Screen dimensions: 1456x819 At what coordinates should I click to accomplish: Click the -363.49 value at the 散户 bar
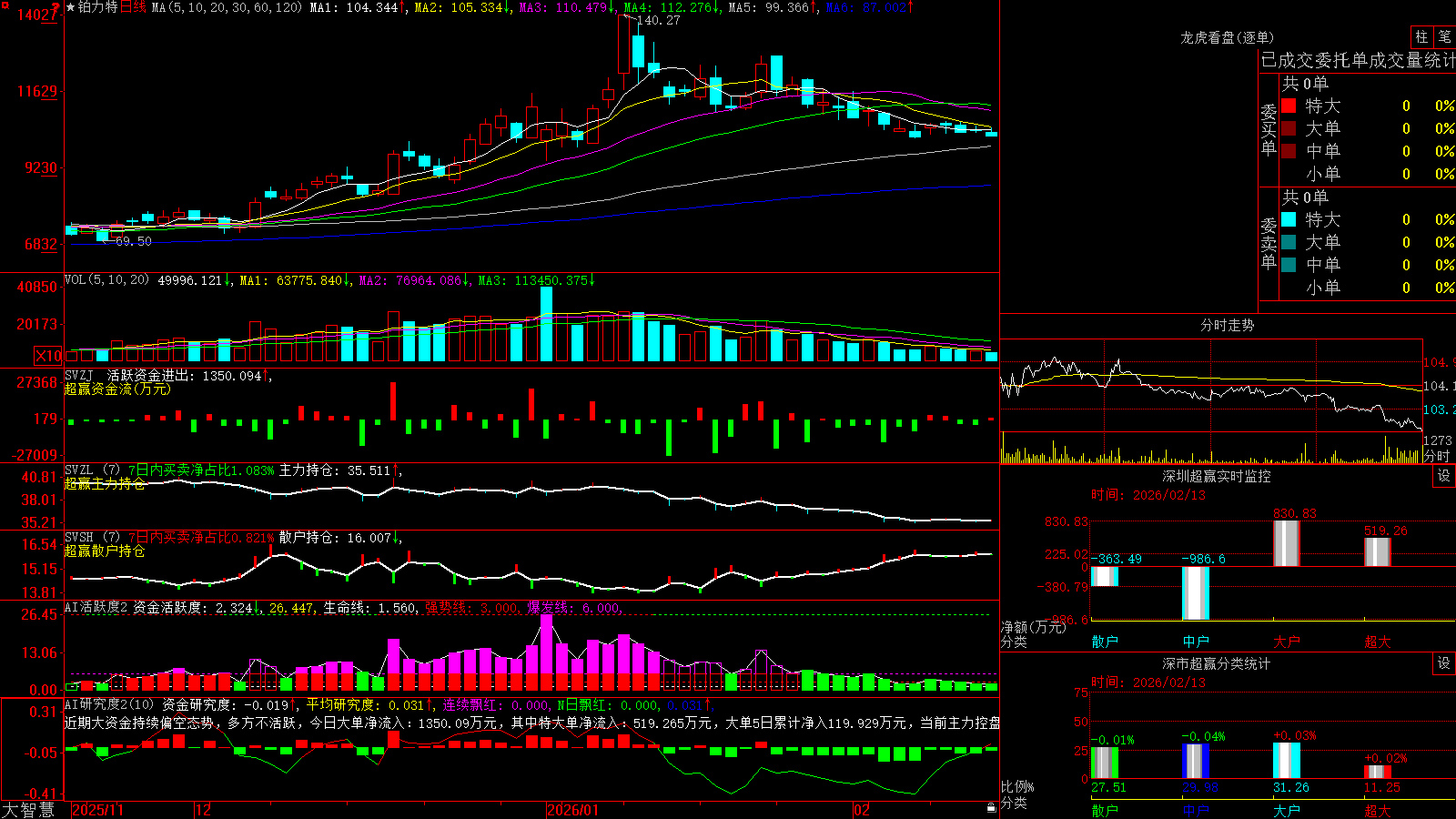[x=1116, y=559]
